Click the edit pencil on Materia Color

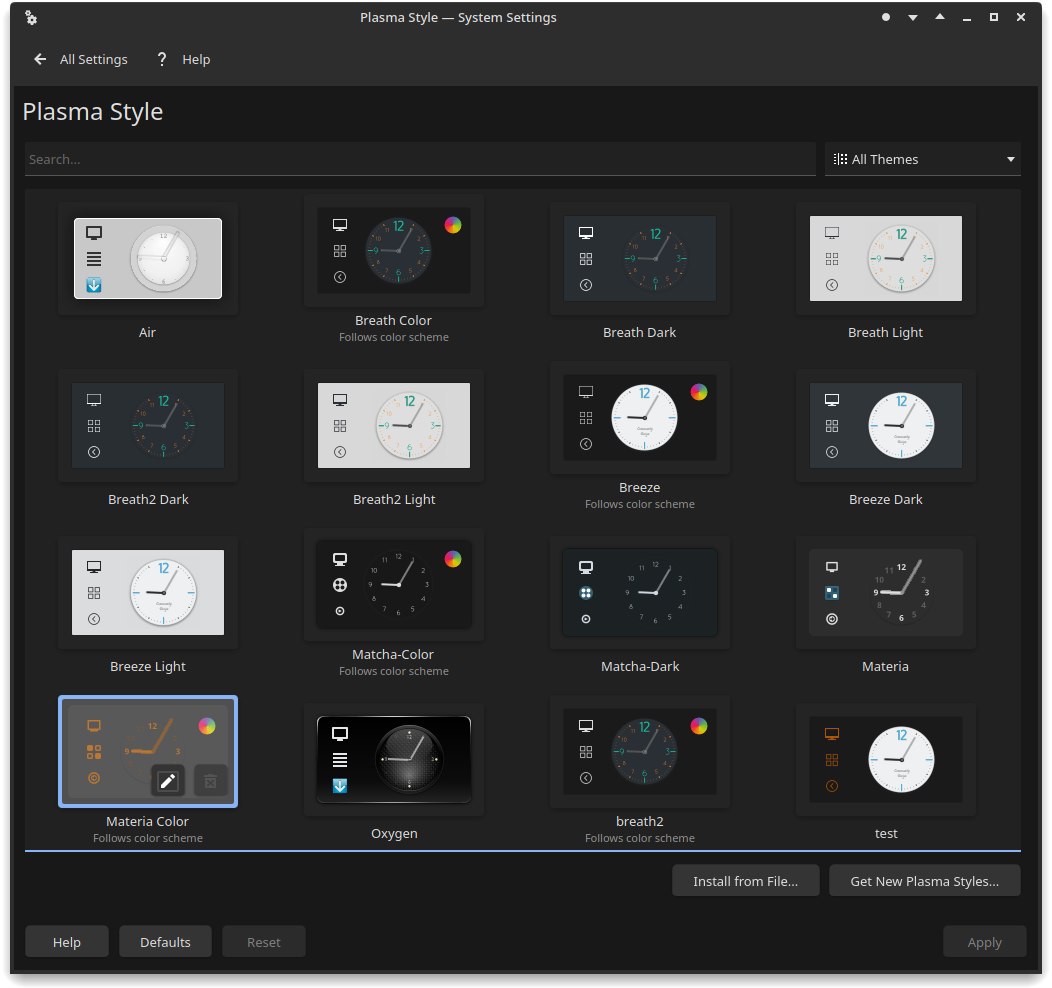click(x=168, y=781)
